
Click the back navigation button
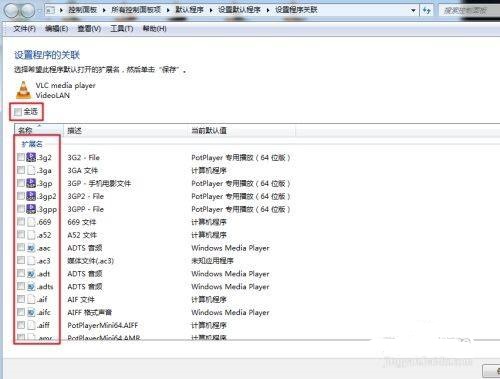point(12,11)
